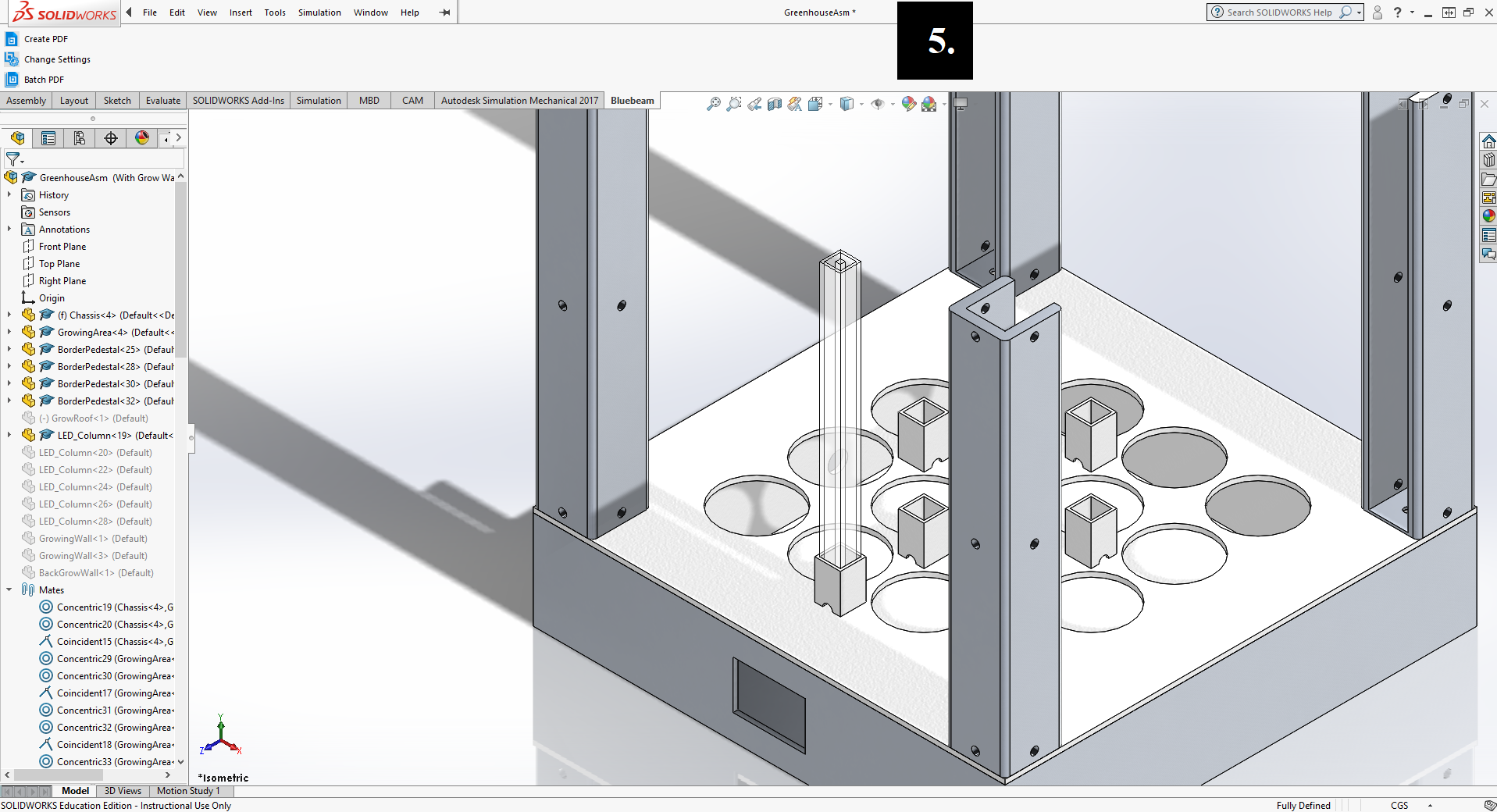The height and width of the screenshot is (812, 1497).
Task: Click the Edit Appearance icon
Action: (x=908, y=104)
